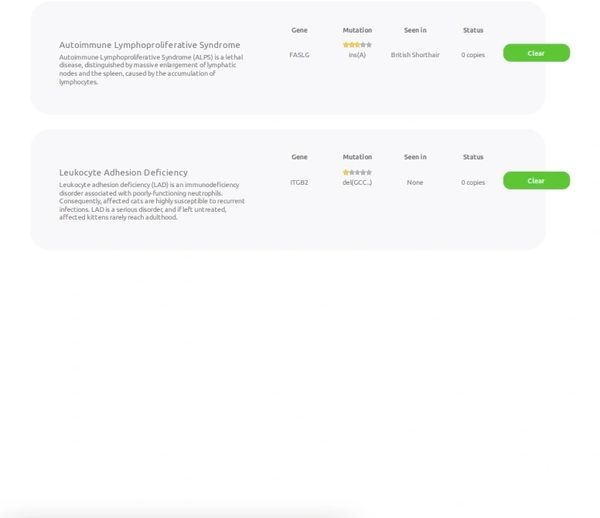600x518 pixels.
Task: Click the Status header in the Leukocyte card
Action: pos(473,157)
